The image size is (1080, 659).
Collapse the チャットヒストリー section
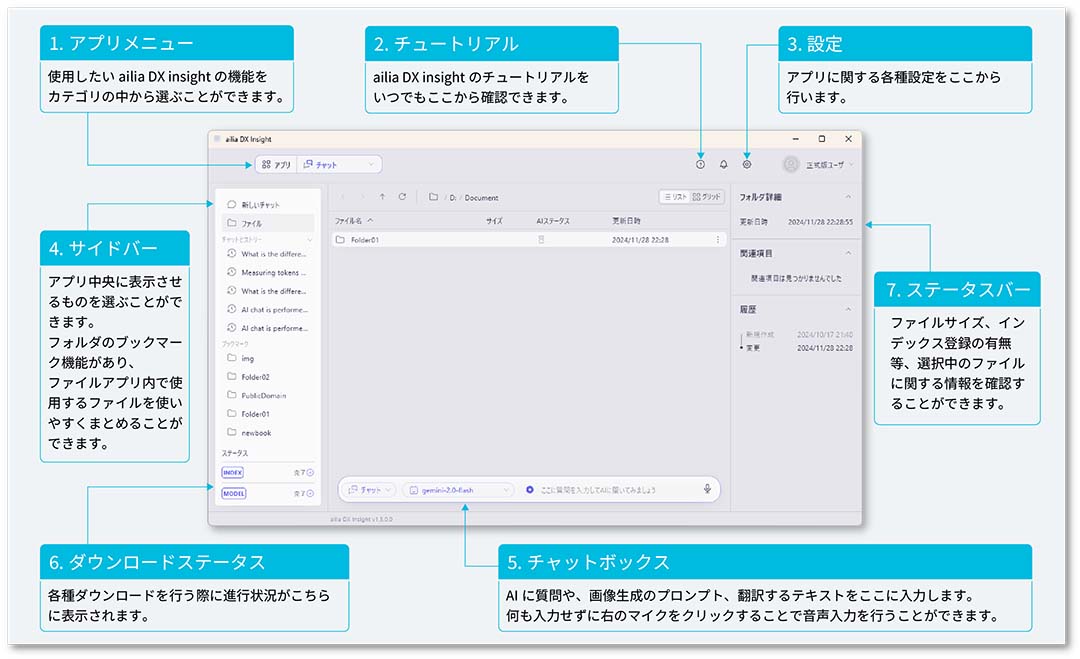[310, 239]
